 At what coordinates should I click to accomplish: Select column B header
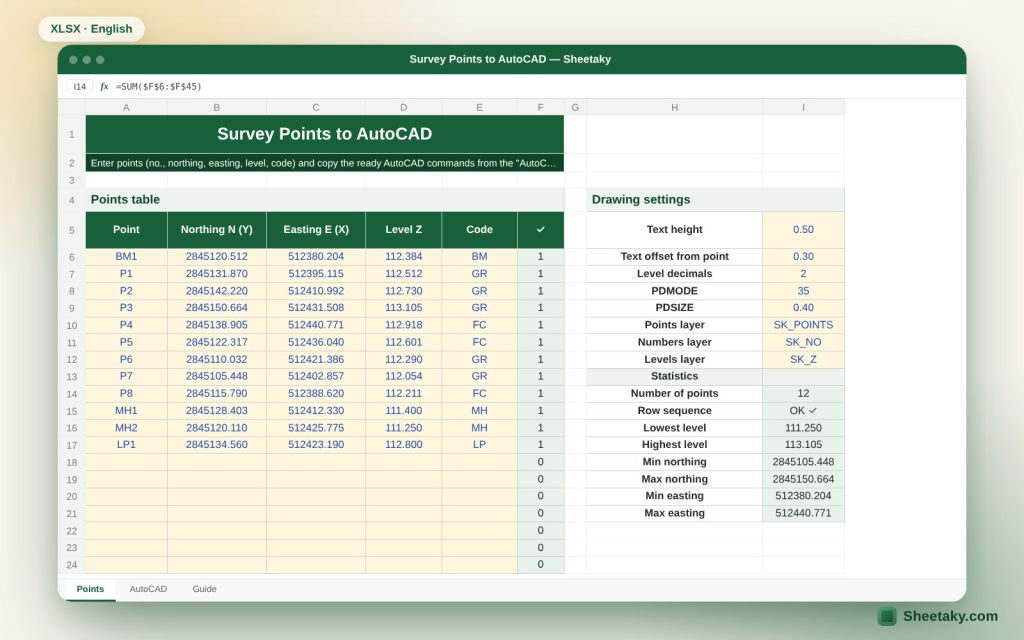217,107
